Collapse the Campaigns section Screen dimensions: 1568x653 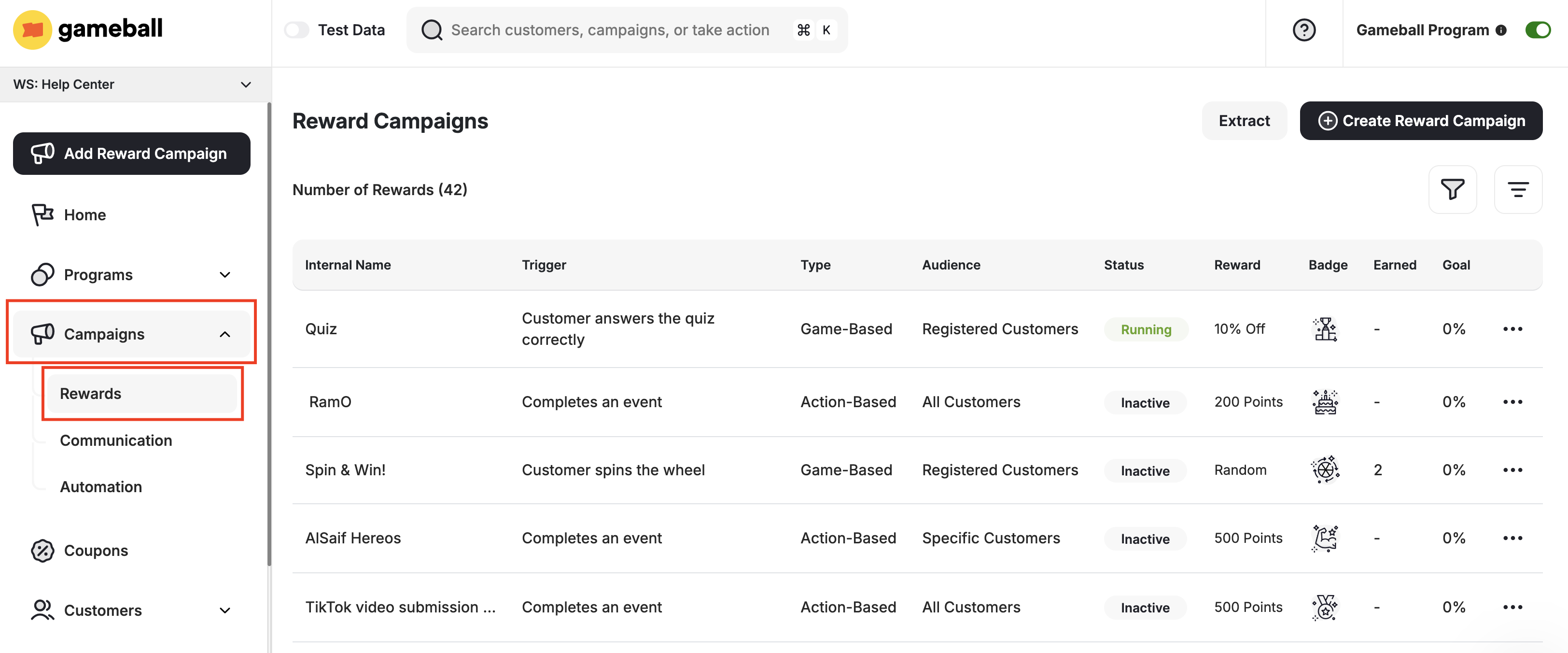point(224,334)
